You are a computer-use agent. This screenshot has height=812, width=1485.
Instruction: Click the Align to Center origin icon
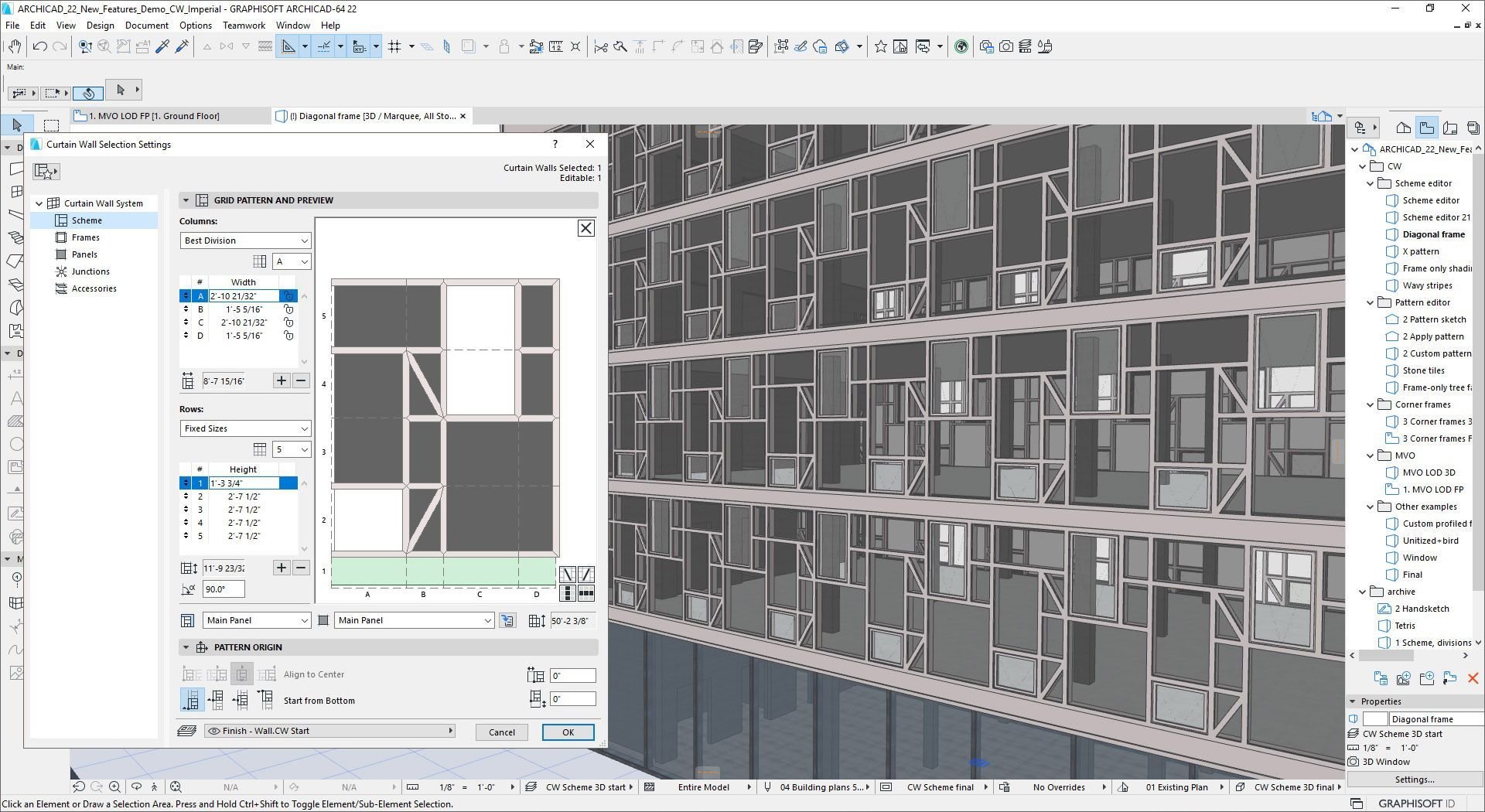tap(242, 674)
